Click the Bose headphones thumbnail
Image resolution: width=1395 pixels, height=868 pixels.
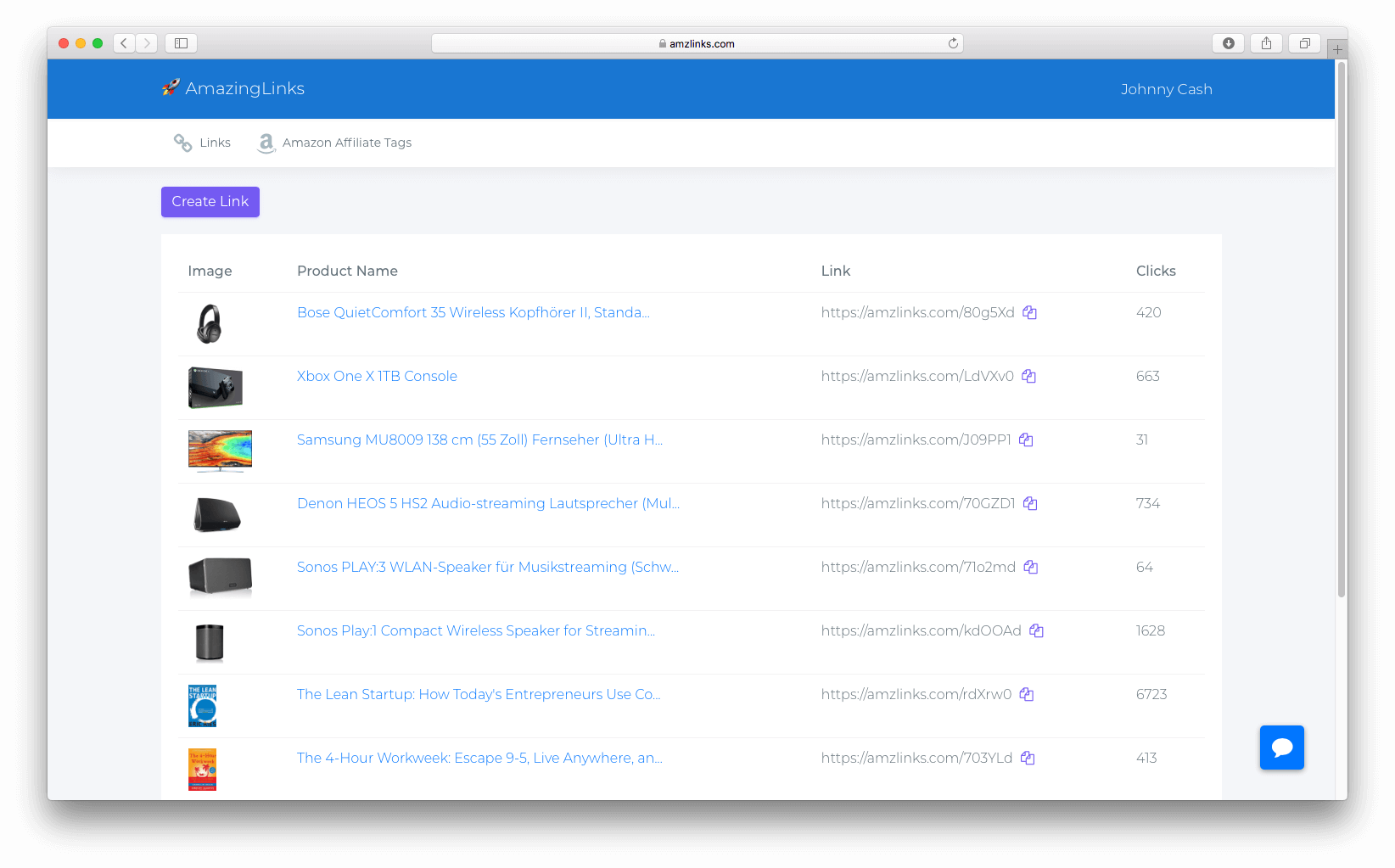point(209,324)
